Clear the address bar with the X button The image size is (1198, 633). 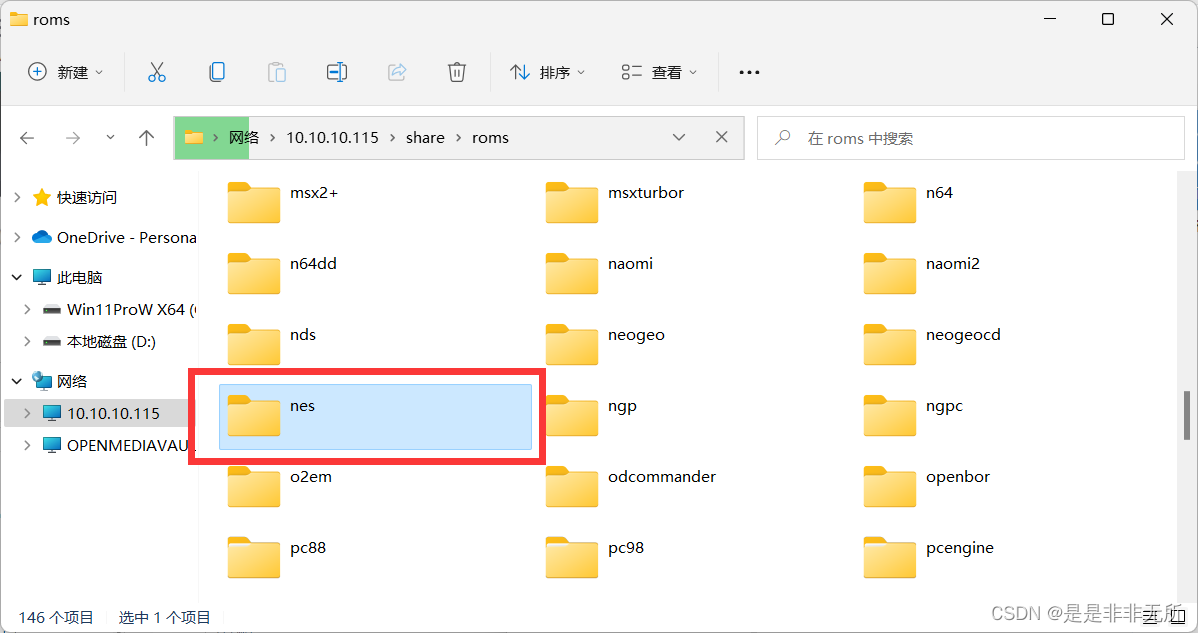722,137
